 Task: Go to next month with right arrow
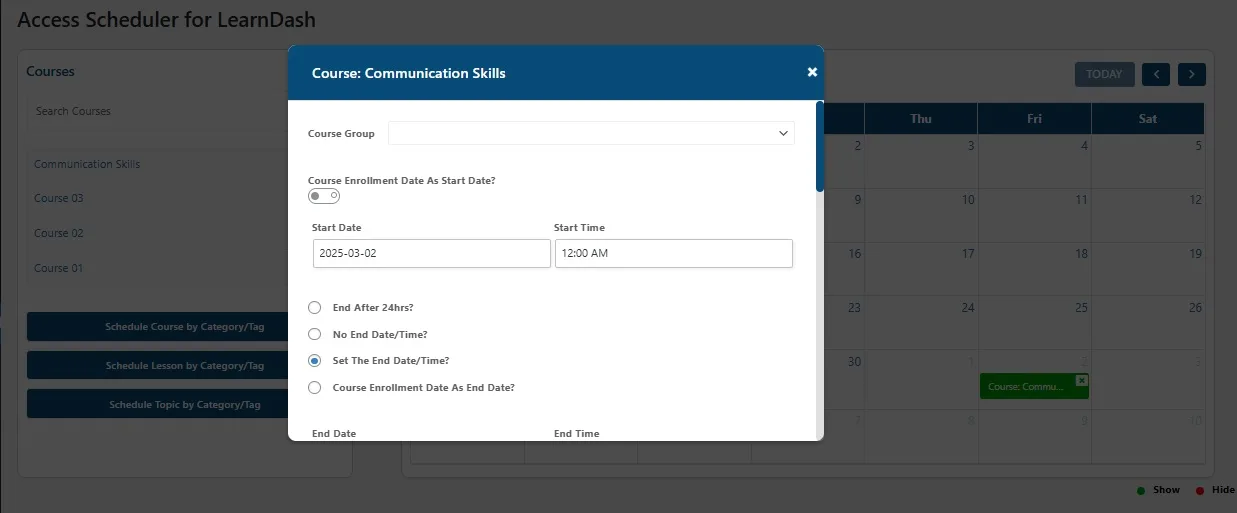(1191, 74)
